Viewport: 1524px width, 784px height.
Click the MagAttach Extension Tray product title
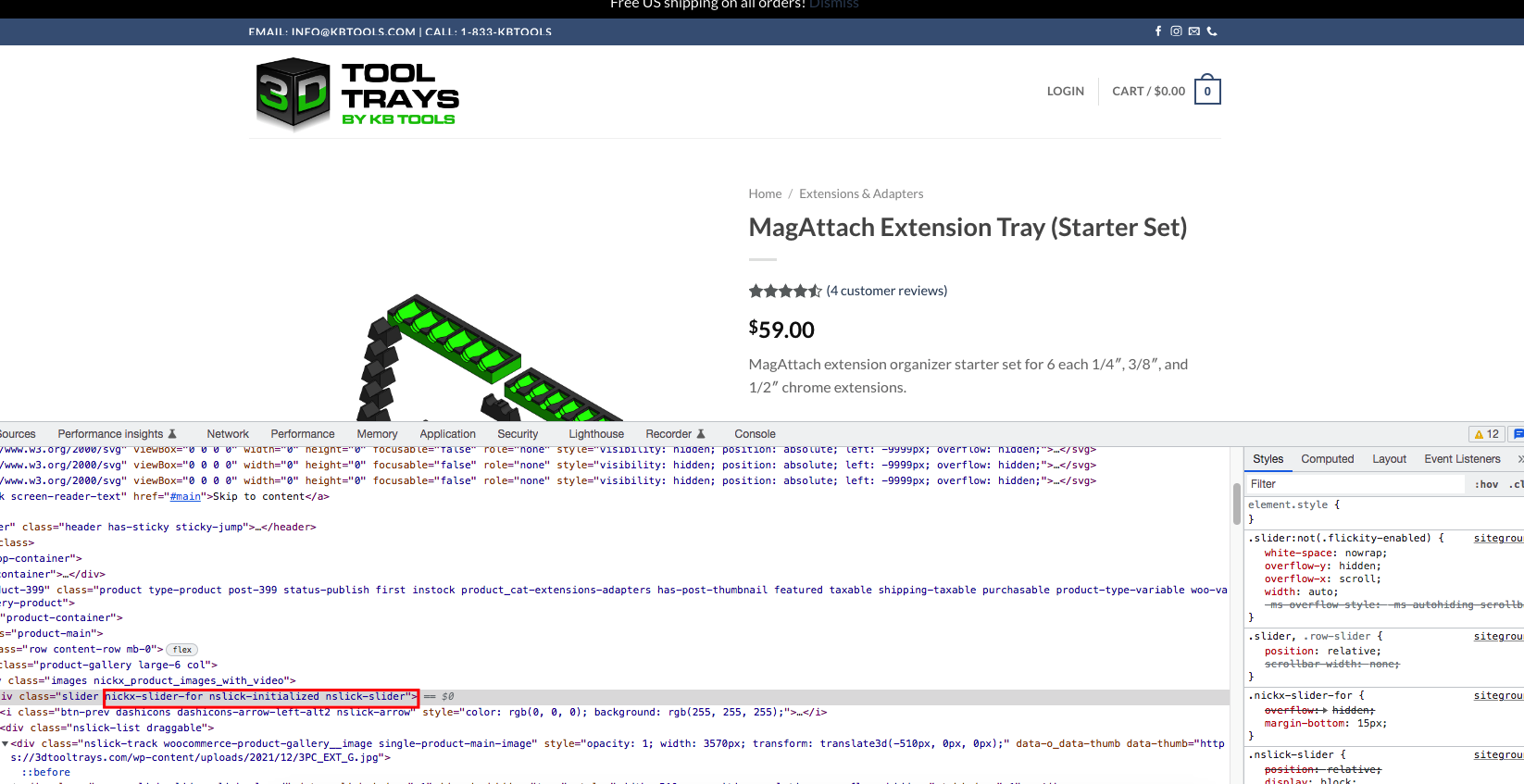pyautogui.click(x=968, y=228)
